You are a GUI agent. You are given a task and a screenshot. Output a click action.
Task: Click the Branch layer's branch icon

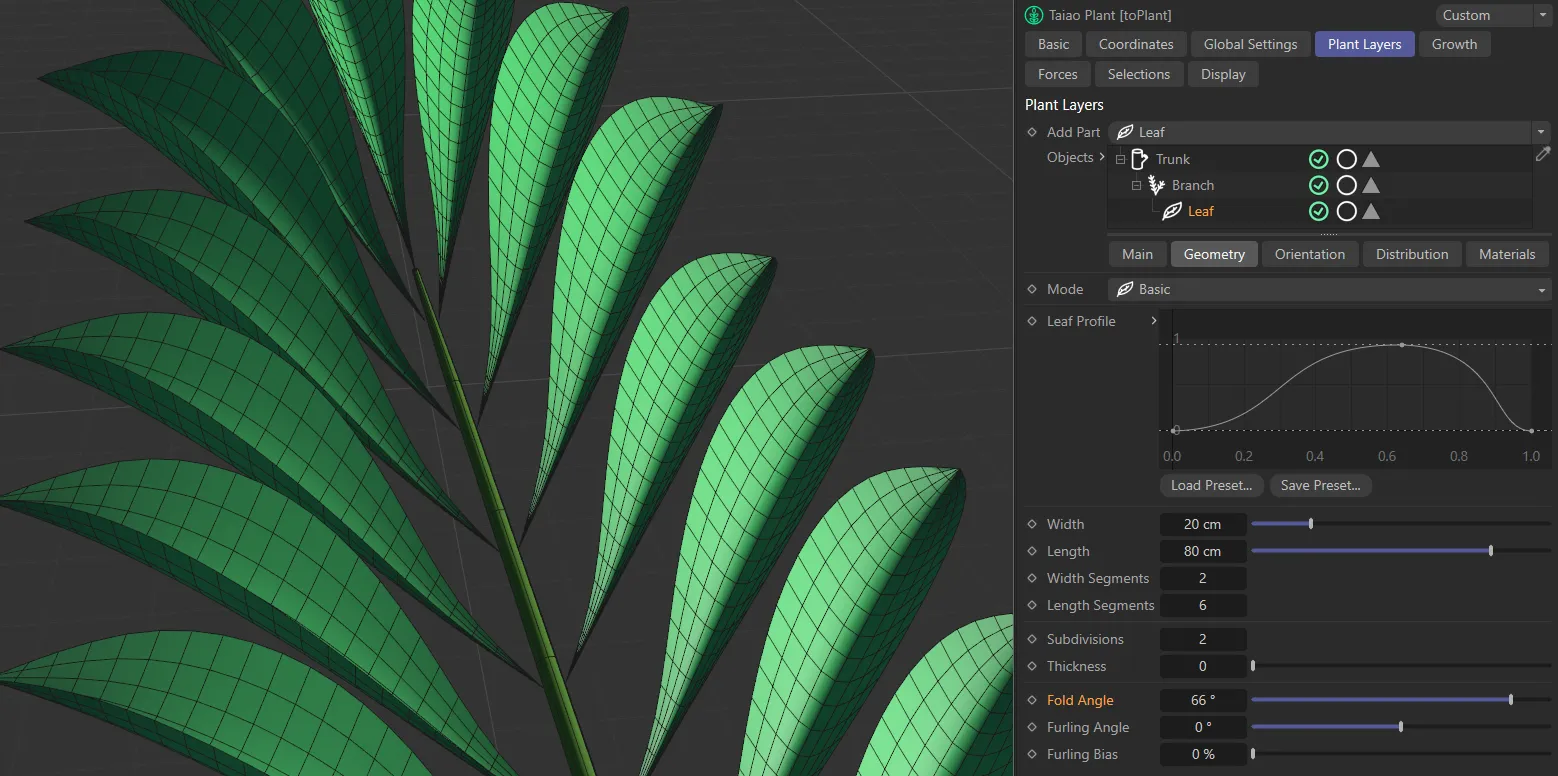(1156, 184)
